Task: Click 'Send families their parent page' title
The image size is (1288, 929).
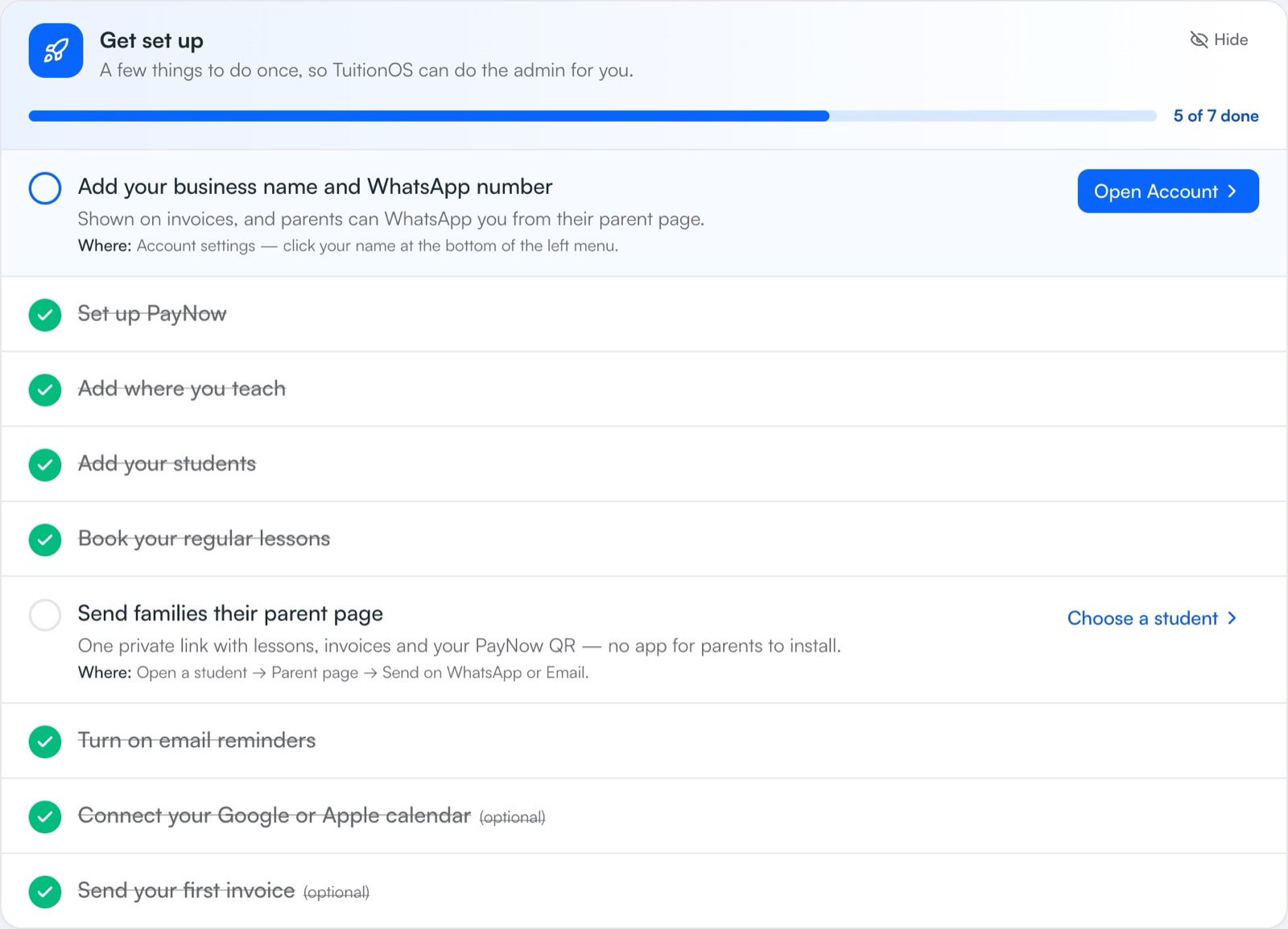Action: coord(230,613)
